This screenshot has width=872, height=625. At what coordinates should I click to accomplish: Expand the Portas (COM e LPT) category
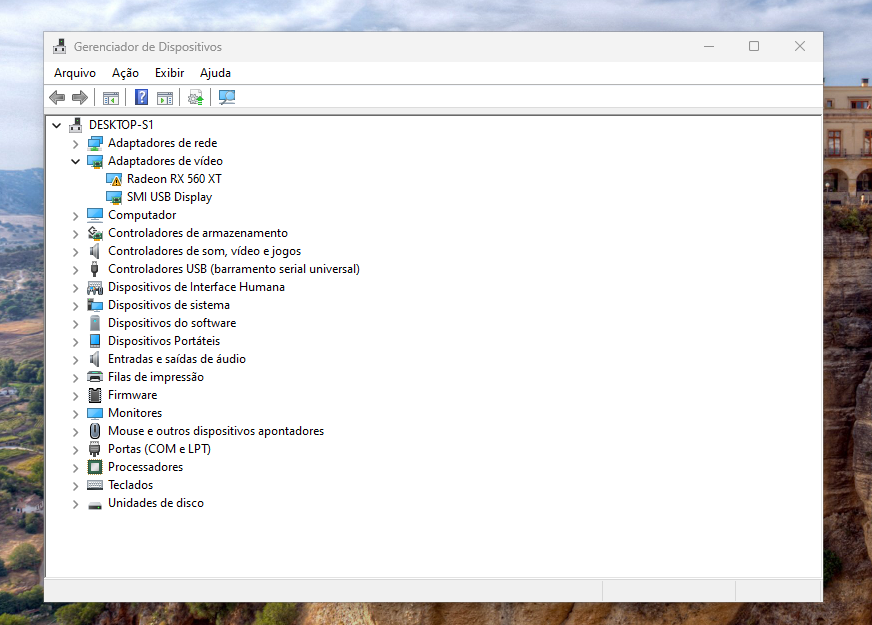point(76,450)
